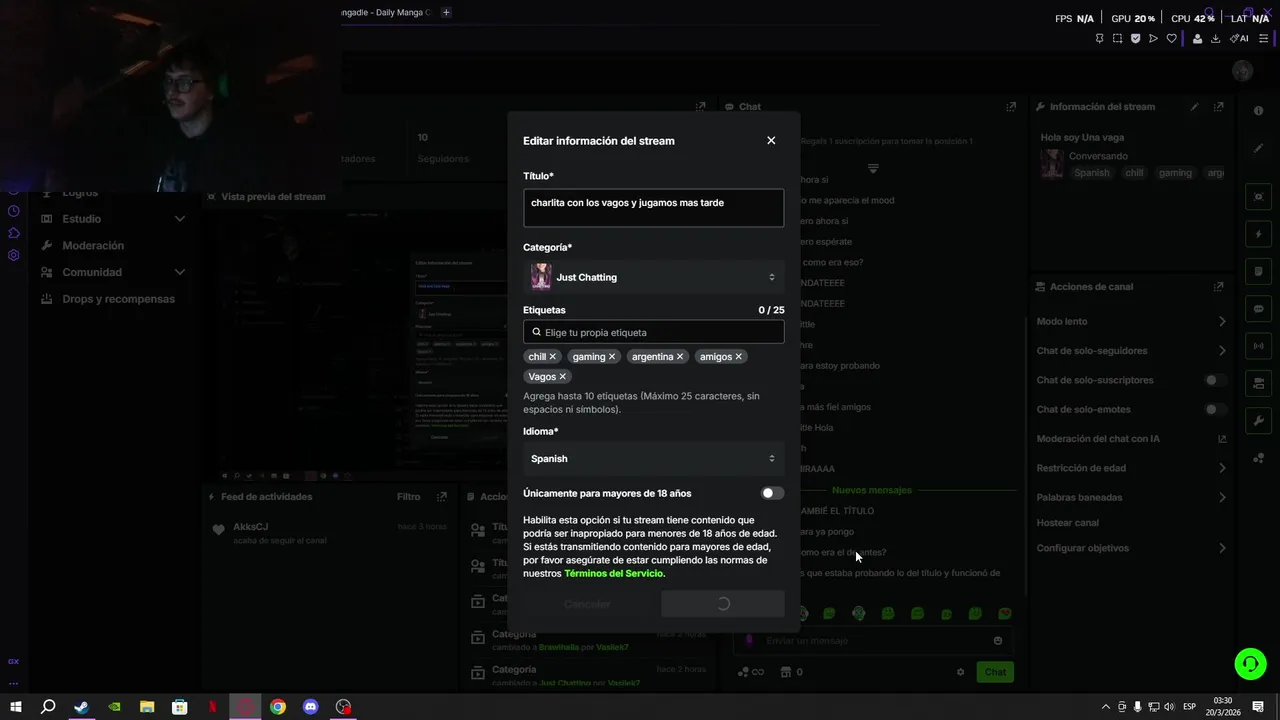Open the Categoría Just Chatting dropdown

(x=653, y=277)
